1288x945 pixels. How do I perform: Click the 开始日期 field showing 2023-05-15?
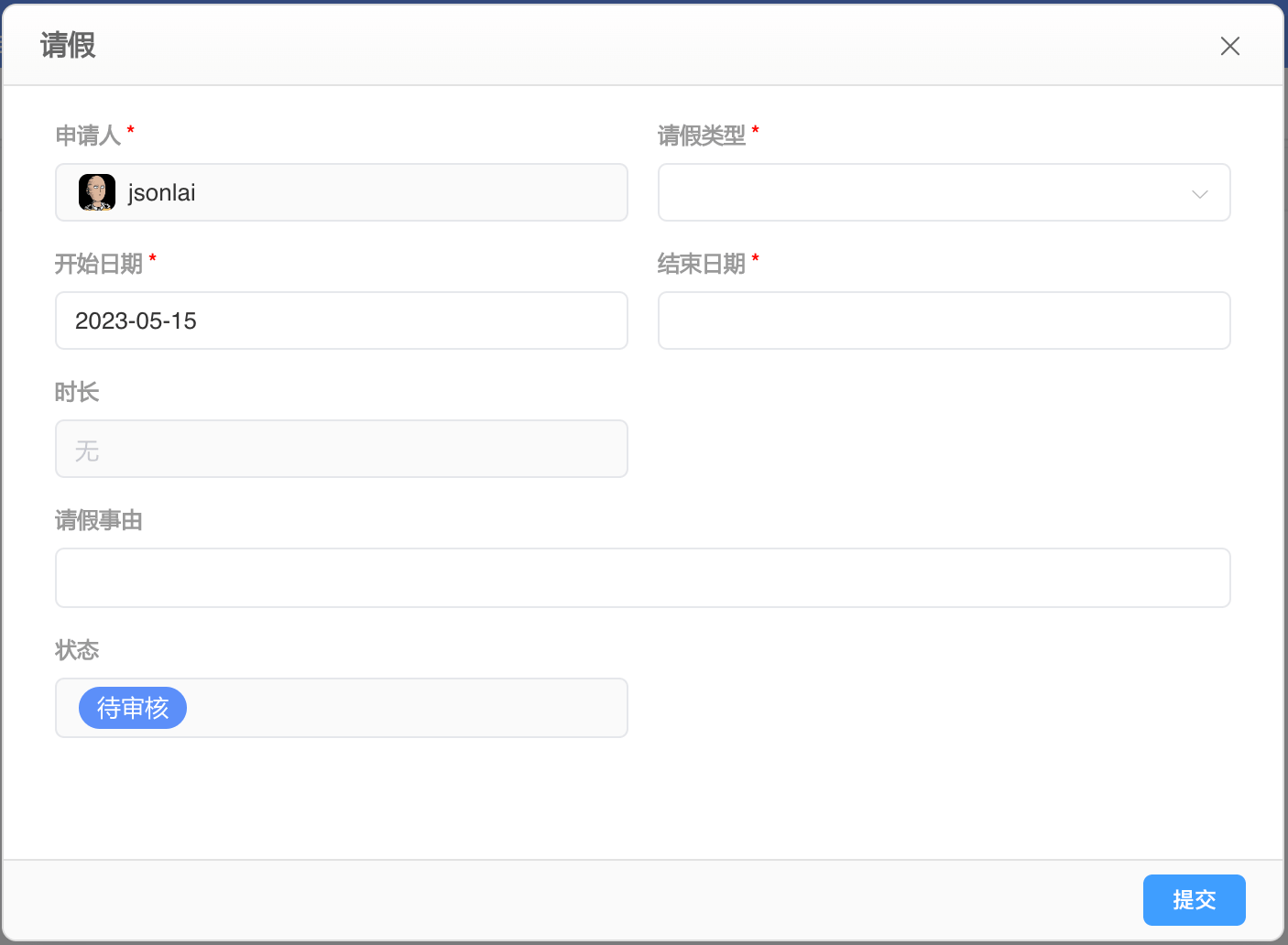pos(341,320)
